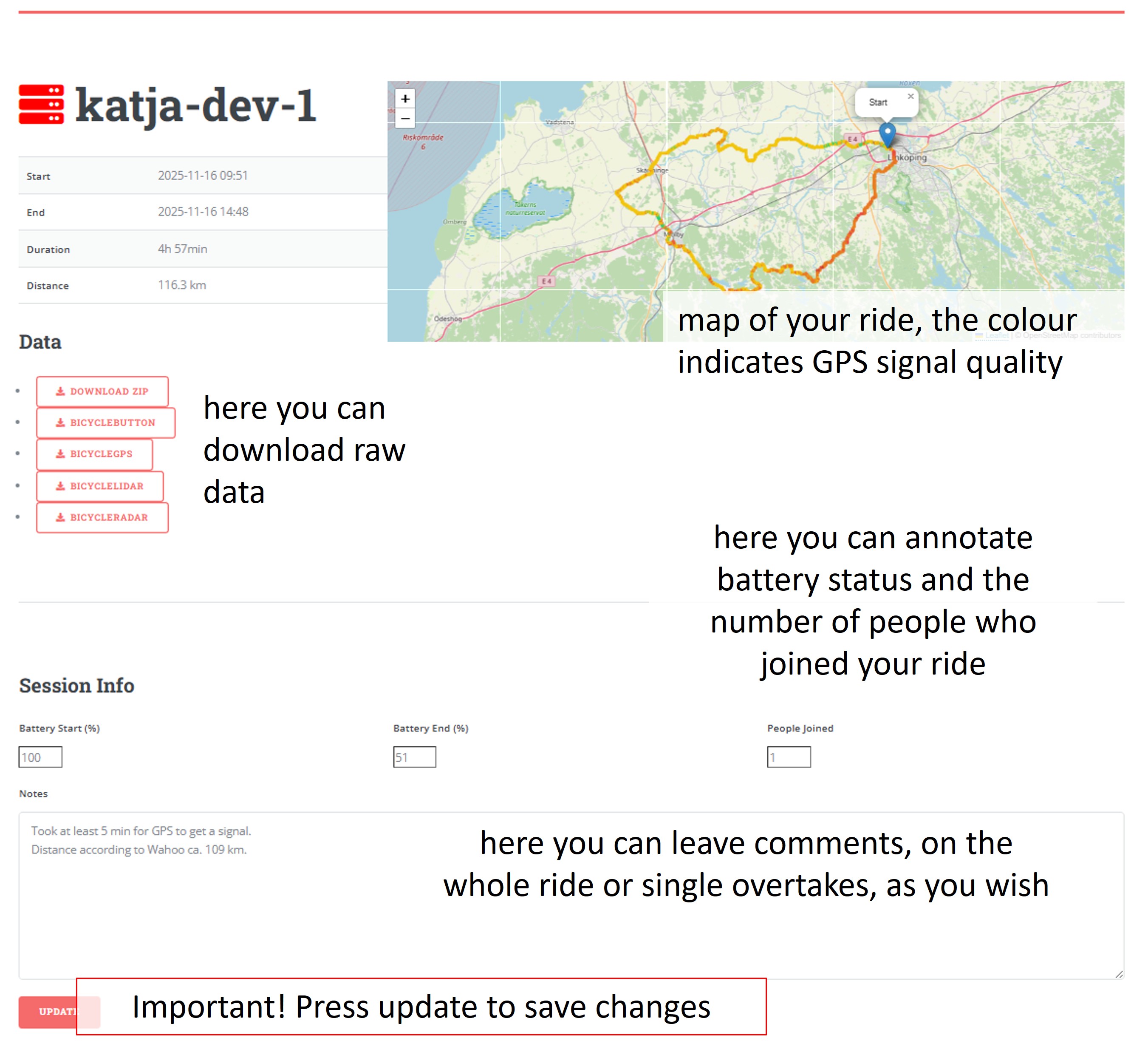Select the duration value 4h 57min
Image resolution: width=1148 pixels, height=1052 pixels.
182,249
